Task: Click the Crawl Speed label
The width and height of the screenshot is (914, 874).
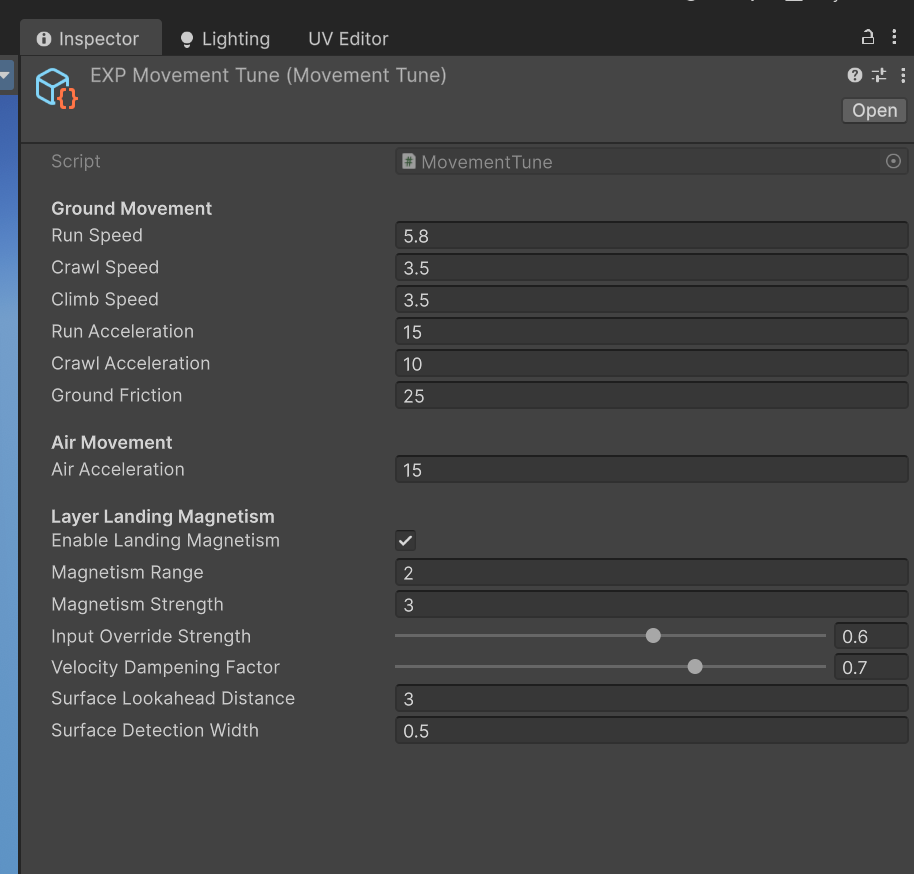Action: tap(105, 268)
